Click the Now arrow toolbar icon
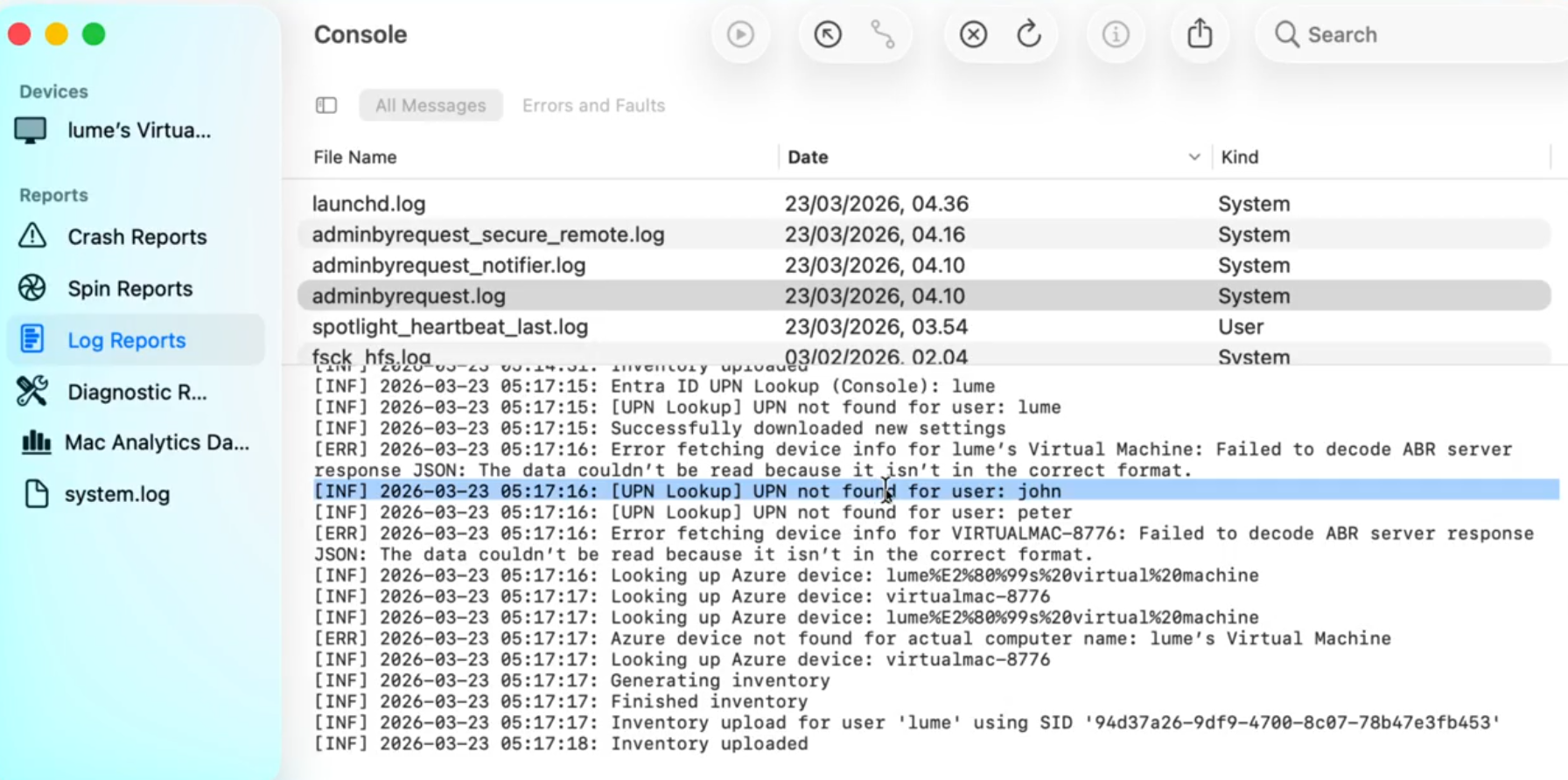 tap(828, 34)
